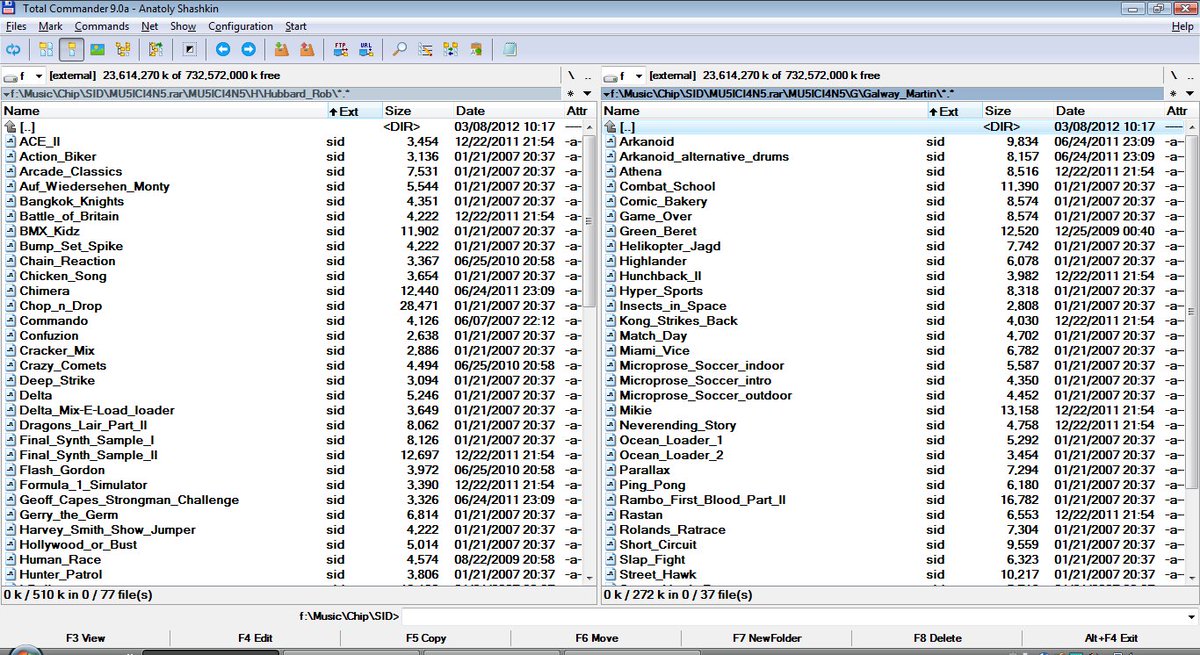Open right panel directory hotlist asterisk
The height and width of the screenshot is (655, 1200).
[x=1173, y=93]
